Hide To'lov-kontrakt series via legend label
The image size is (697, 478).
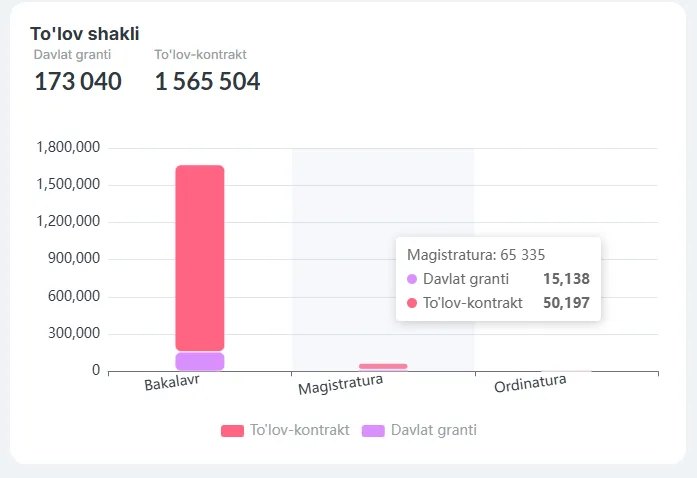[x=299, y=431]
